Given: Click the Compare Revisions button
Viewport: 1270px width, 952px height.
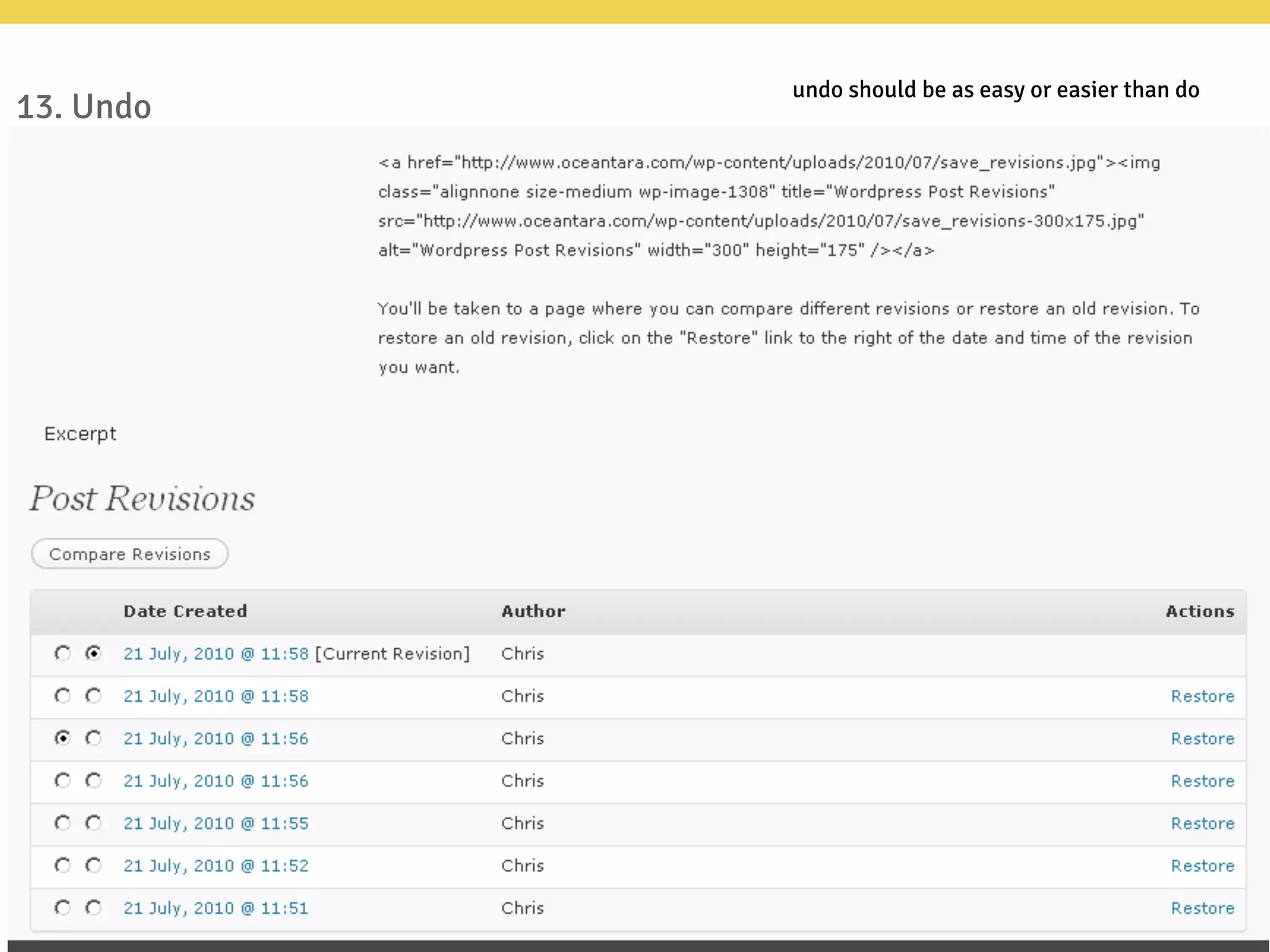Looking at the screenshot, I should tap(130, 554).
